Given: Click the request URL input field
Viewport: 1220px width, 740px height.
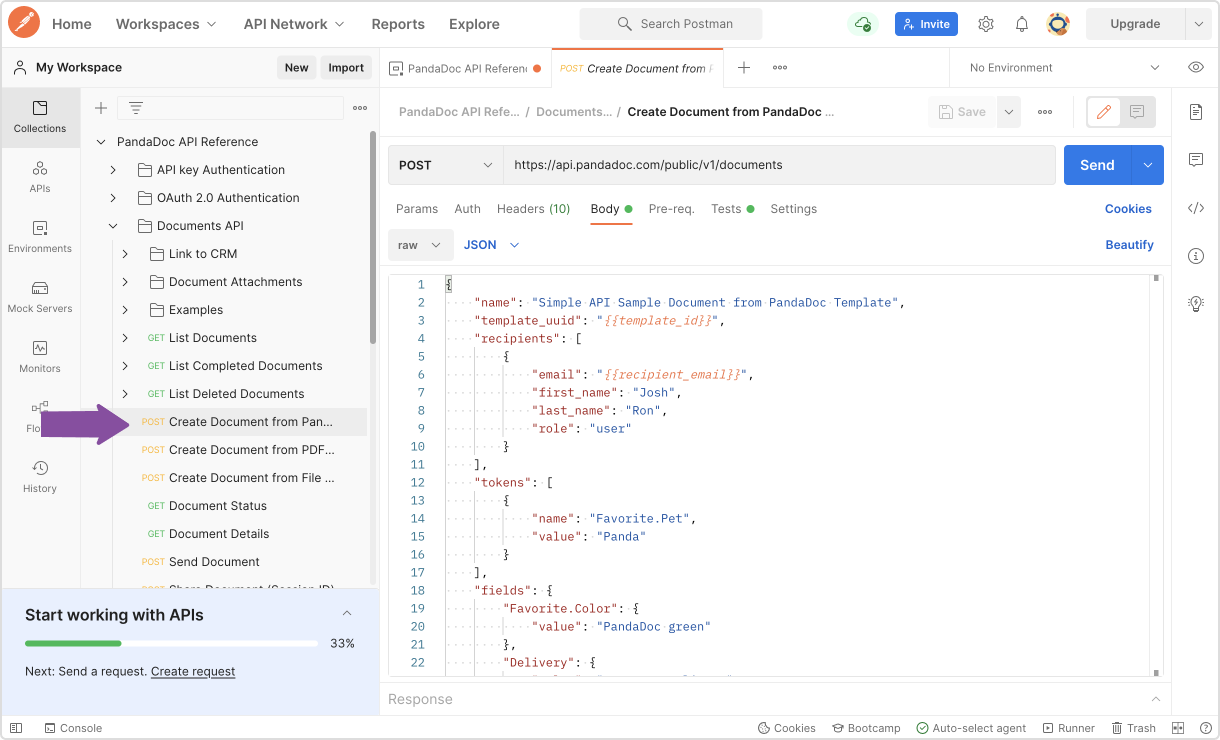Looking at the screenshot, I should point(778,165).
